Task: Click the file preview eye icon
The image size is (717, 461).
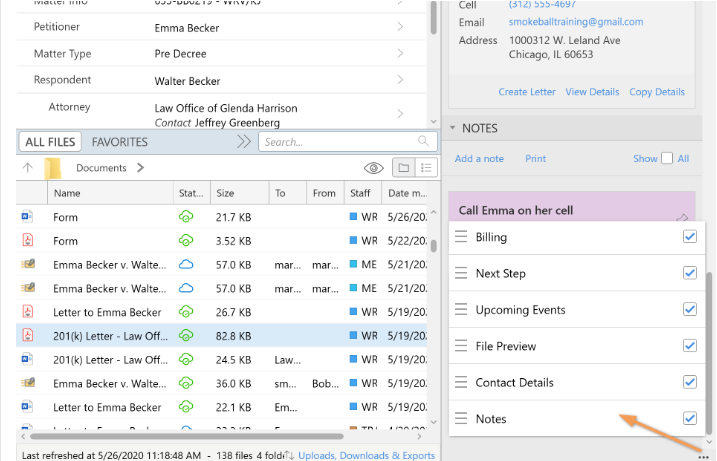Action: (x=374, y=168)
